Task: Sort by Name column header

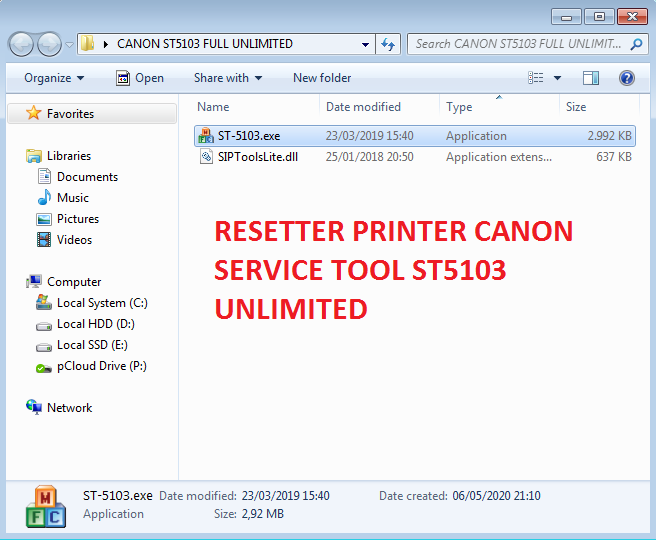Action: click(256, 107)
